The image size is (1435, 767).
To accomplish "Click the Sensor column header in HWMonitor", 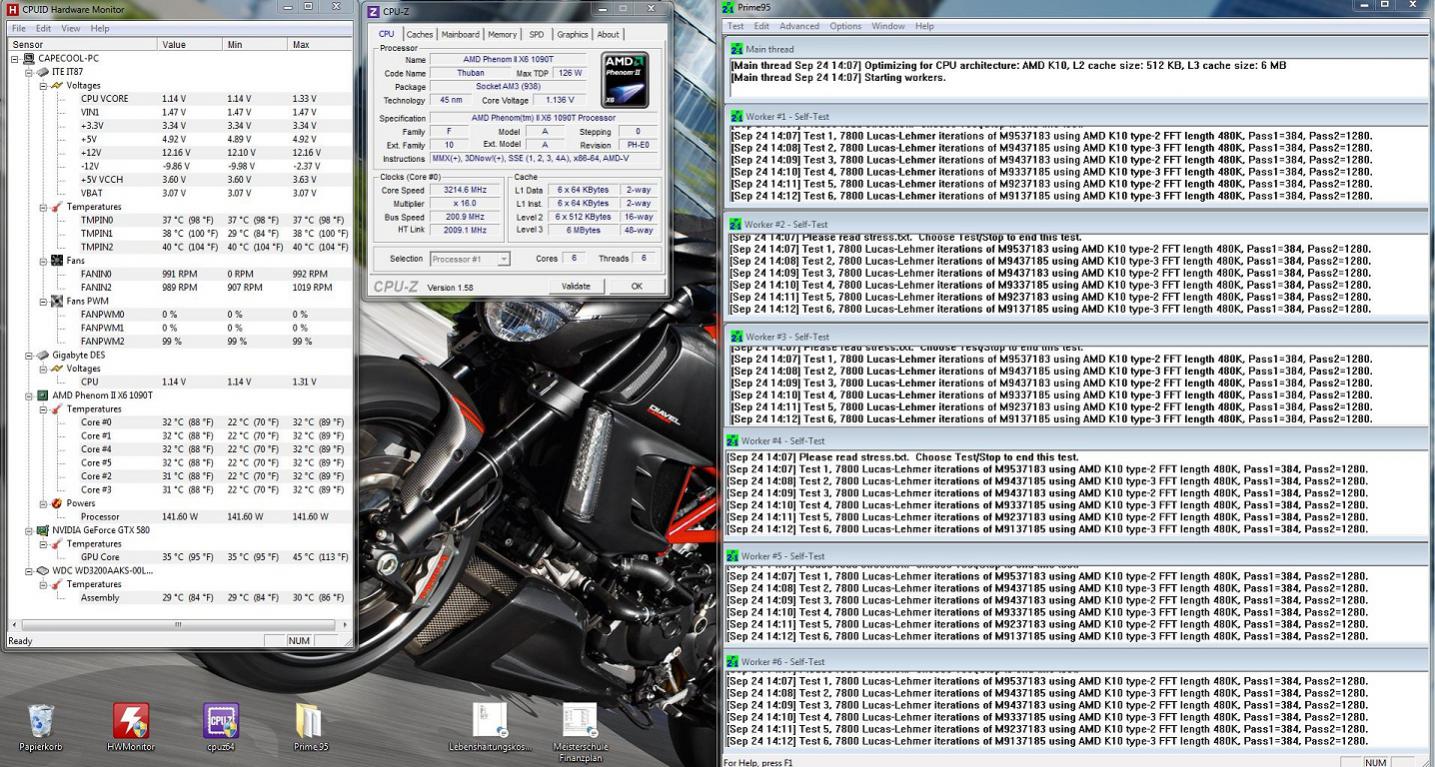I will [x=82, y=45].
